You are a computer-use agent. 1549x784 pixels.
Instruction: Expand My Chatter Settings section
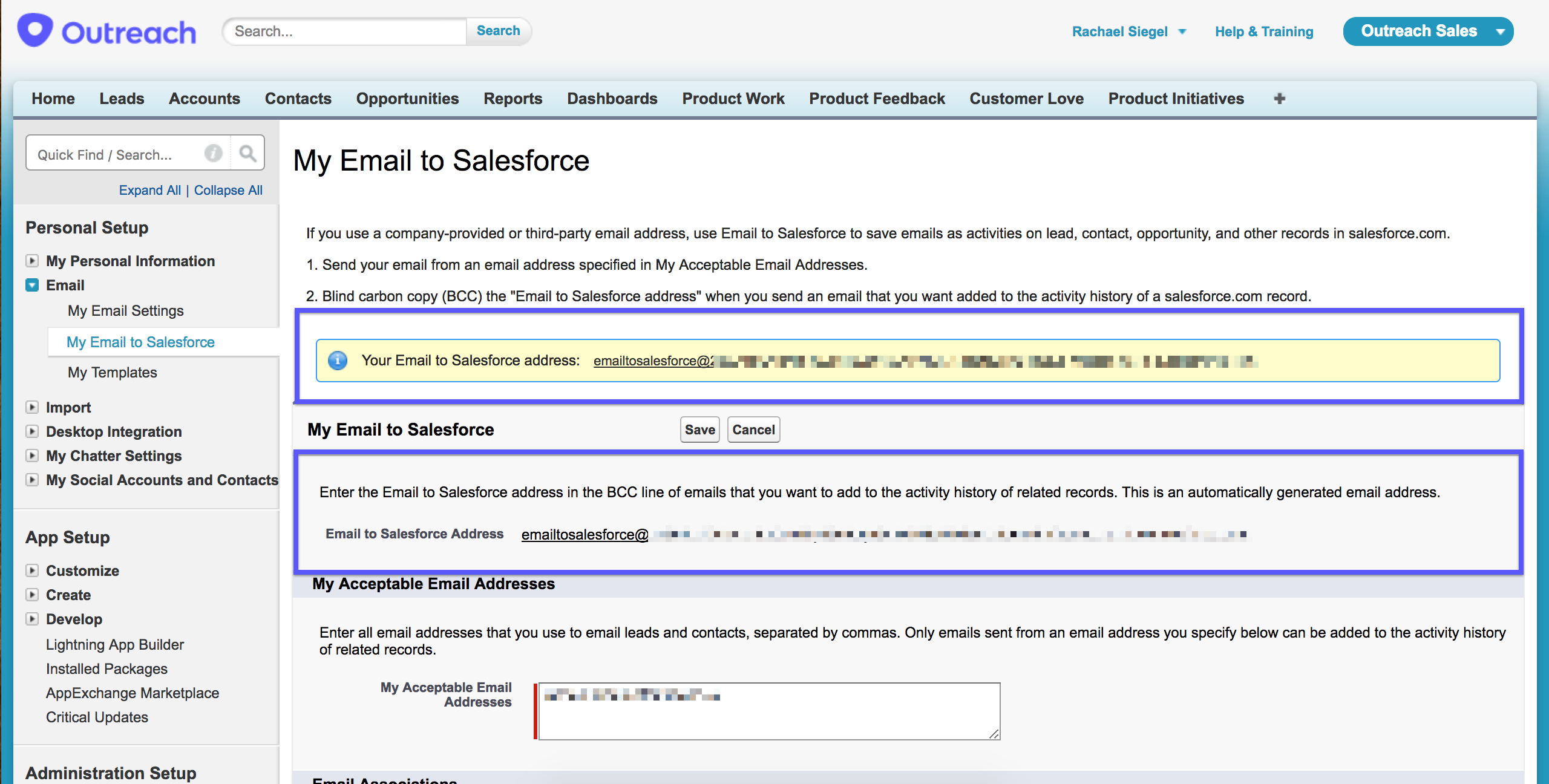(32, 456)
